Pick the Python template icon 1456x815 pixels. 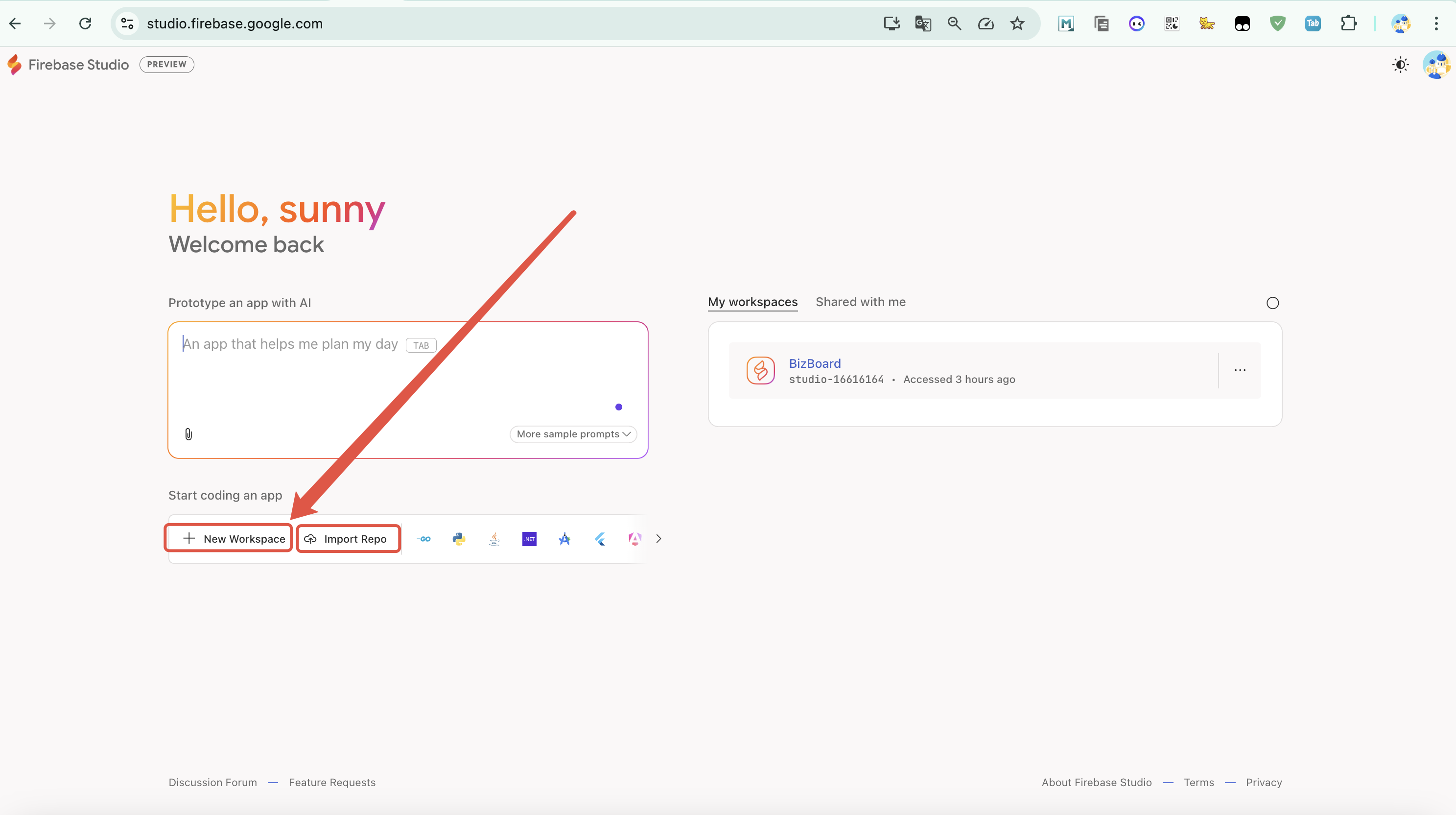(x=459, y=539)
